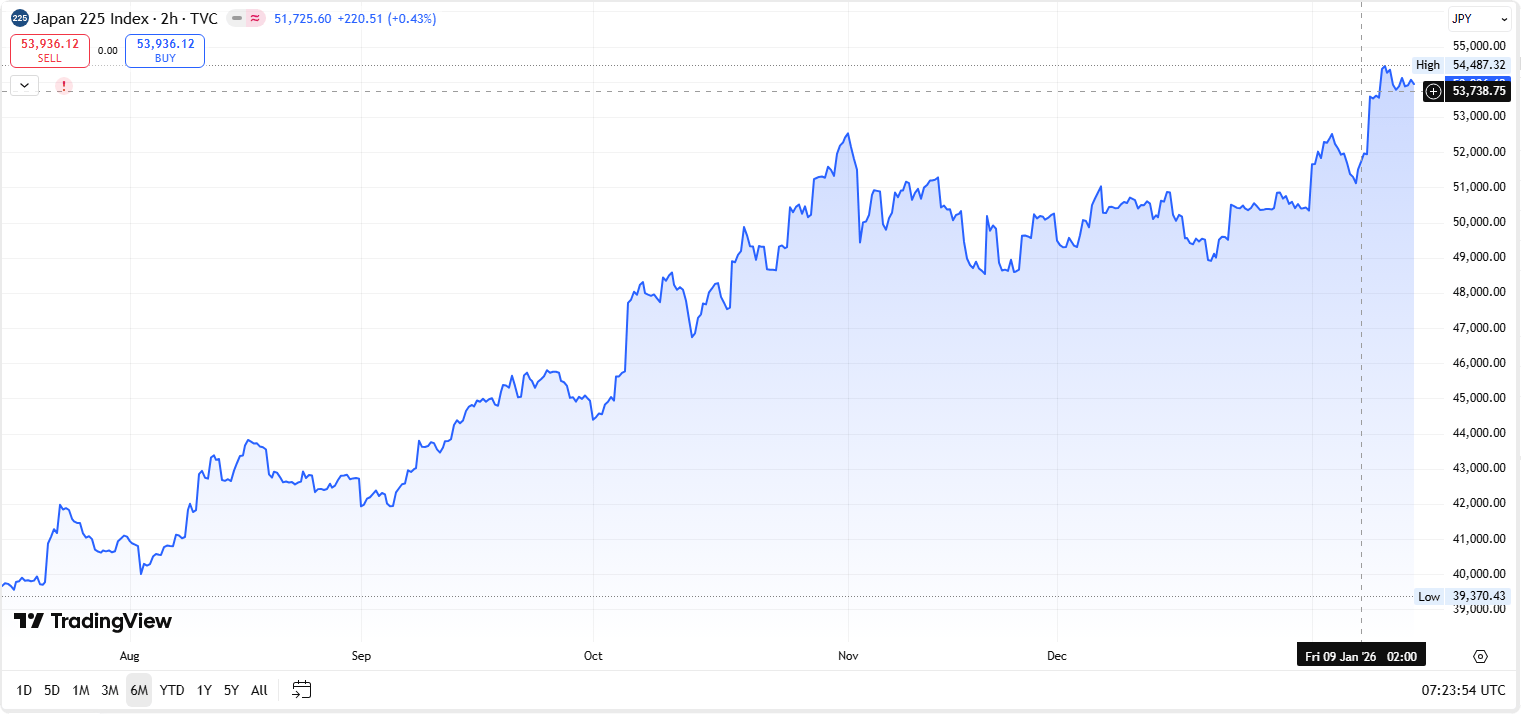Click the TradingView logo
Screen dimensions: 1521x714
93,621
